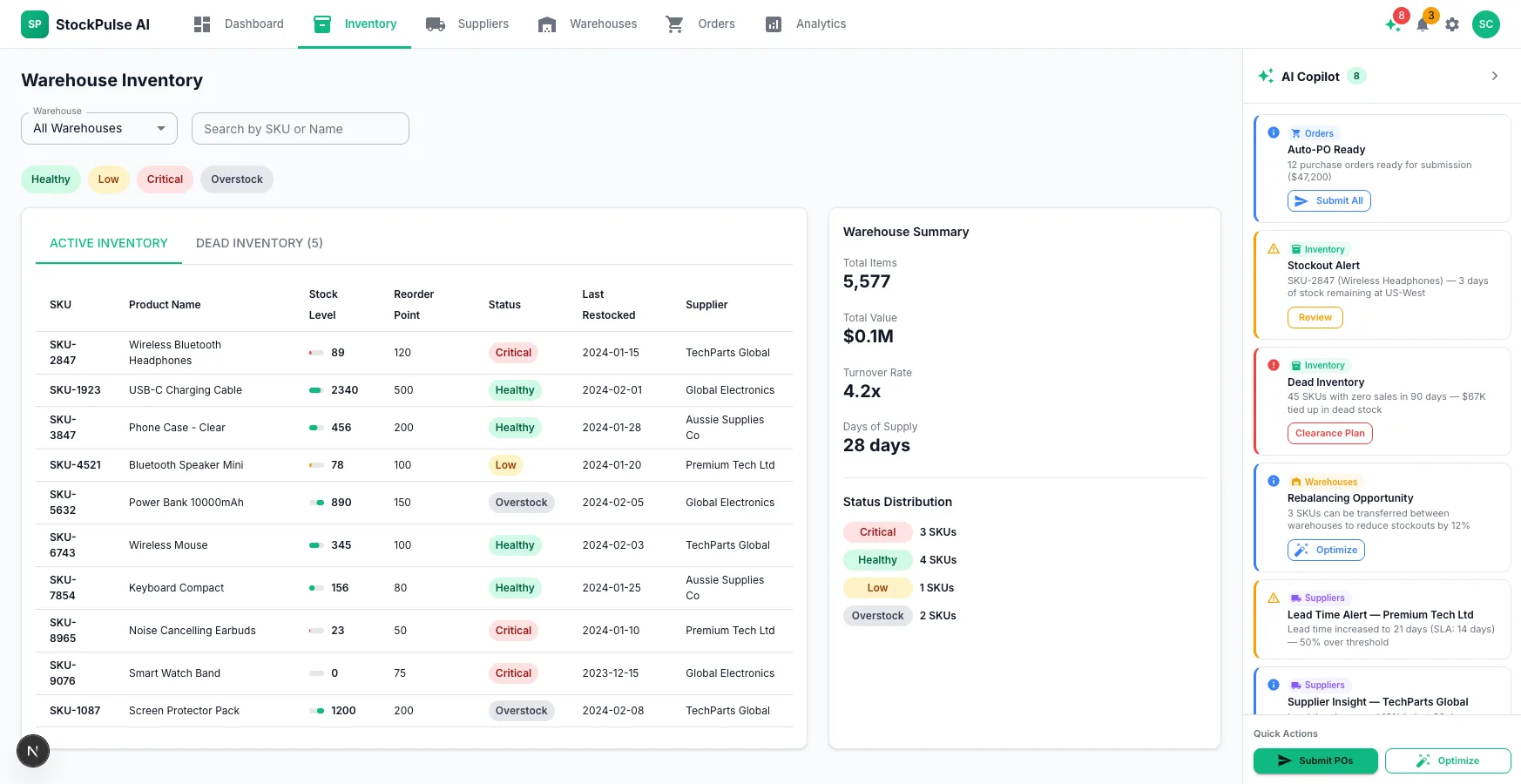Click stock level bar for SKU-2847
Viewport: 1521px width, 784px height.
[x=316, y=353]
